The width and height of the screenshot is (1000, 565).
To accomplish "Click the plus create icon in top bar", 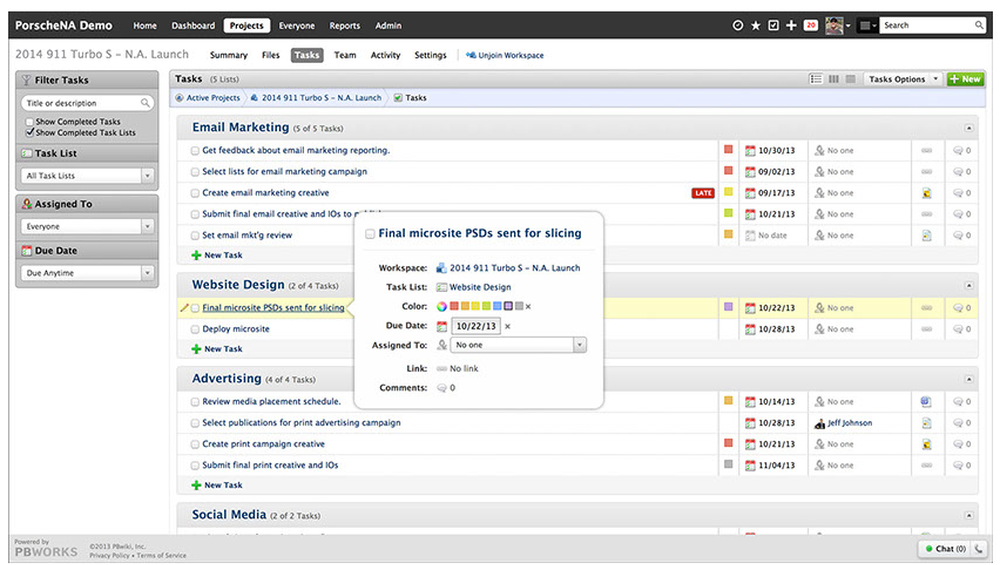I will click(791, 26).
